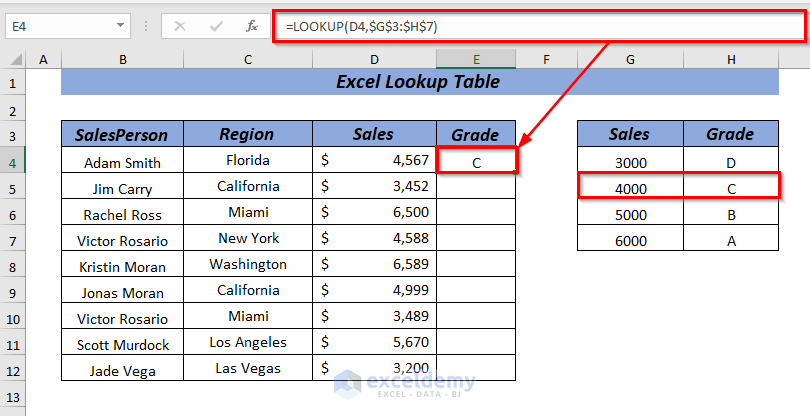Select the Jim Carry cell

click(x=122, y=186)
